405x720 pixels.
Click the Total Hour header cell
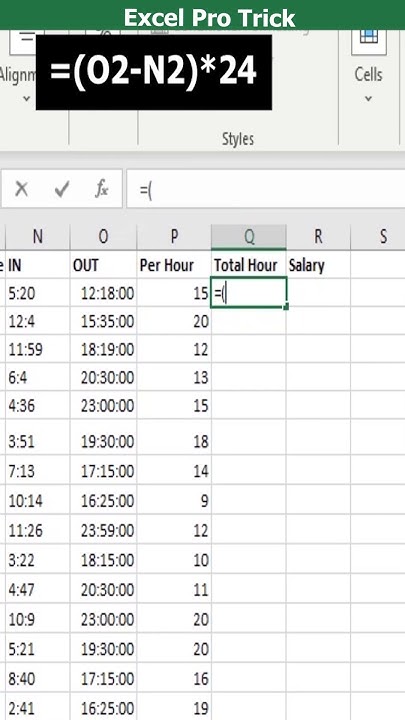[x=249, y=265]
